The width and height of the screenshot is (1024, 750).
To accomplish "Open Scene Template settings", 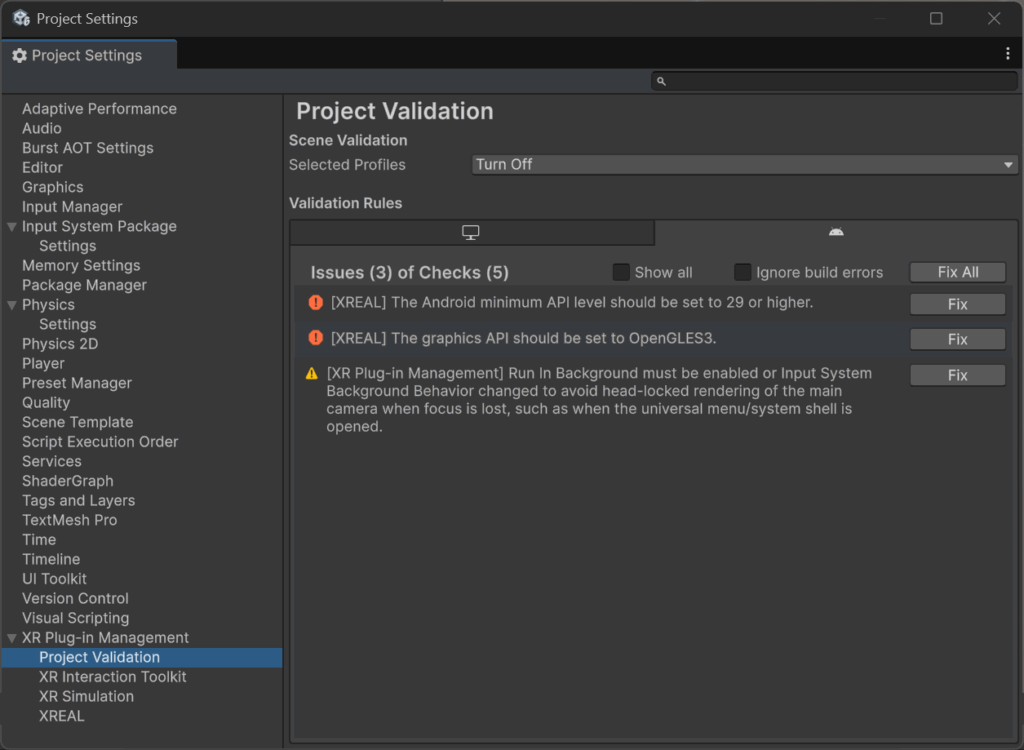I will pos(78,423).
